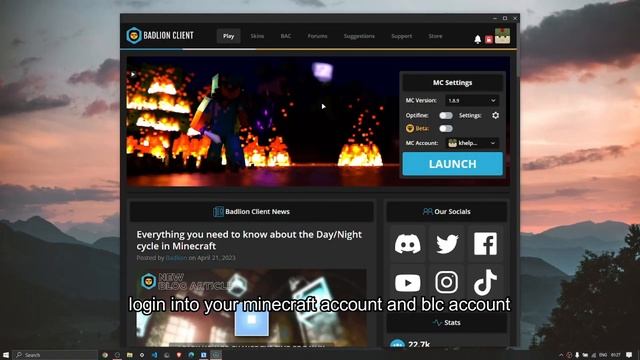
Task: Open the Support tab
Action: point(402,36)
